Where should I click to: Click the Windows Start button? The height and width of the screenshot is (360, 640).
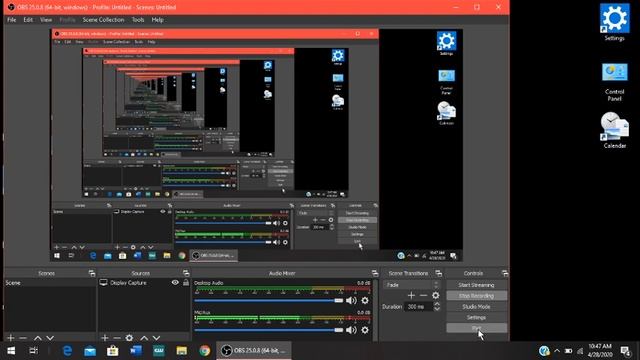(11, 351)
